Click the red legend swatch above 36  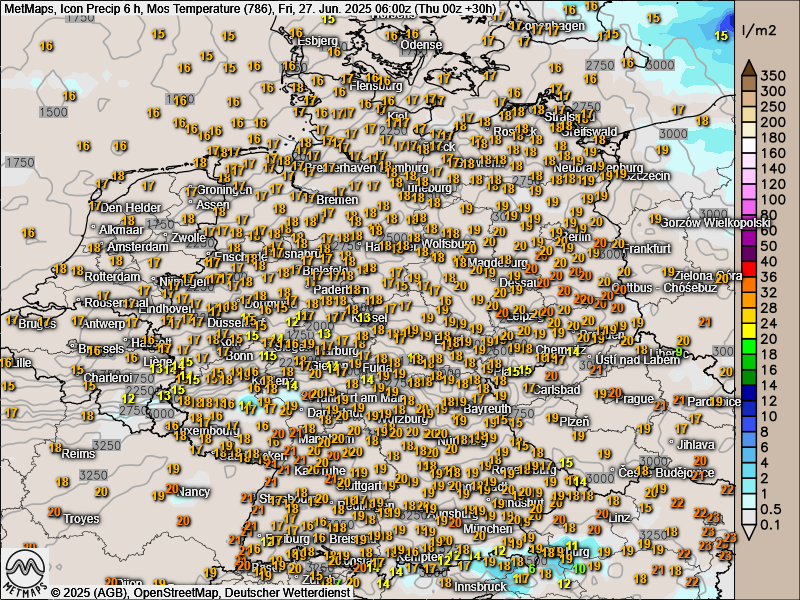click(748, 268)
